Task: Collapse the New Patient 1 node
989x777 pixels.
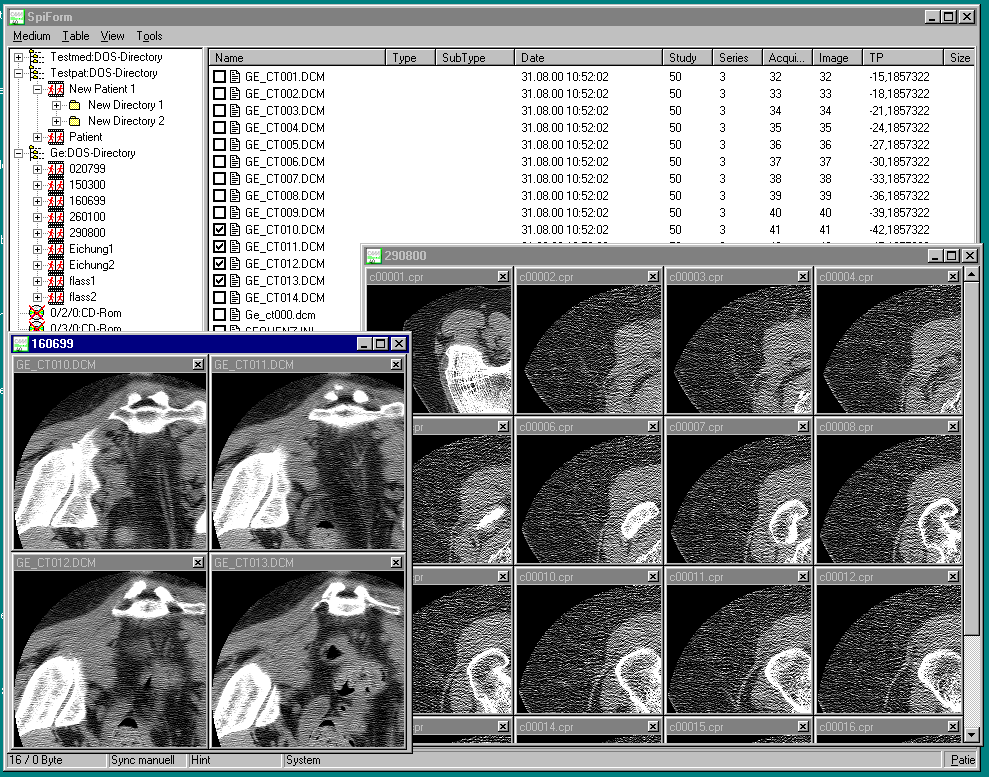Action: (37, 90)
